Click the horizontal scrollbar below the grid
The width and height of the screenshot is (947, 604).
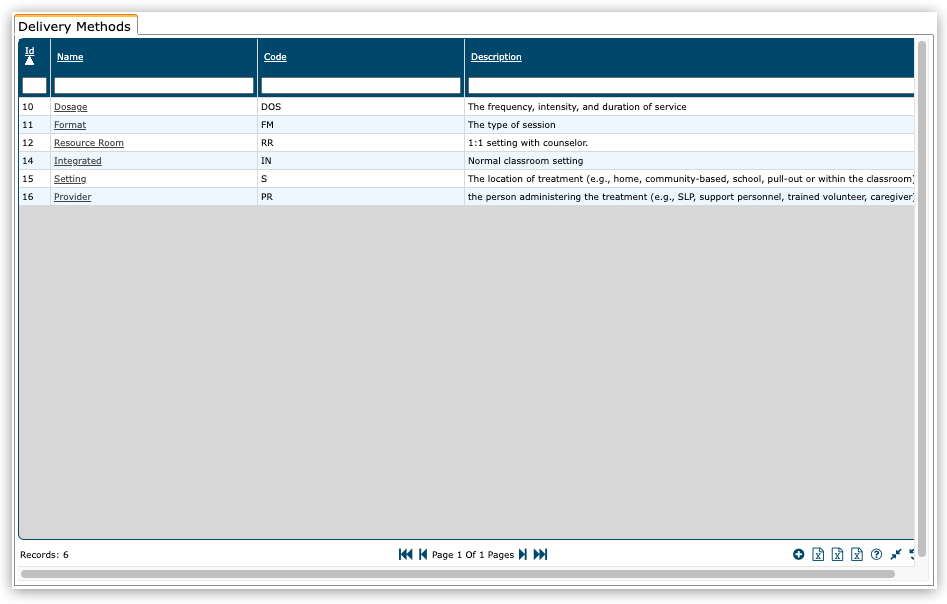[457, 574]
